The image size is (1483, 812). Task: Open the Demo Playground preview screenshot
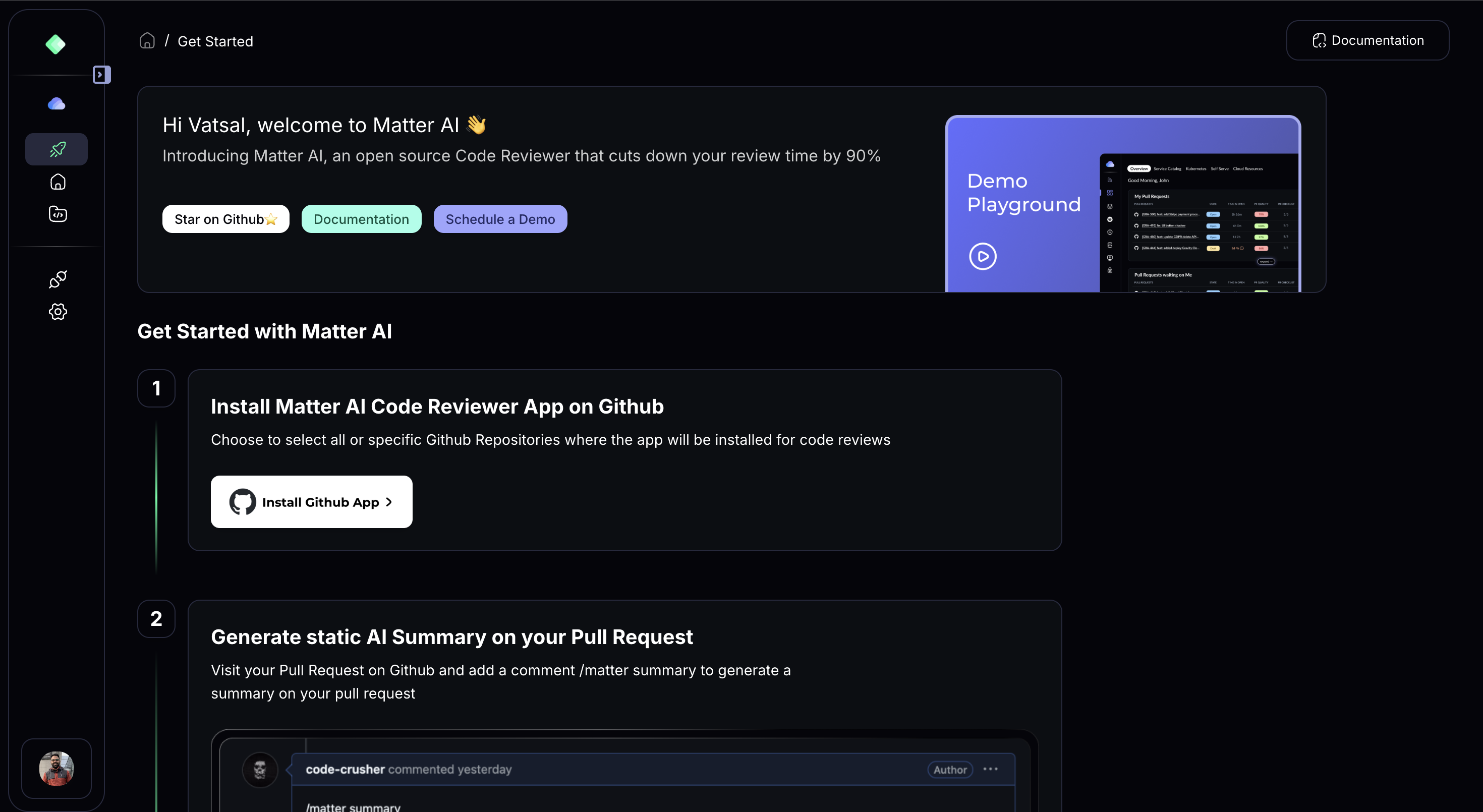pyautogui.click(x=1199, y=223)
